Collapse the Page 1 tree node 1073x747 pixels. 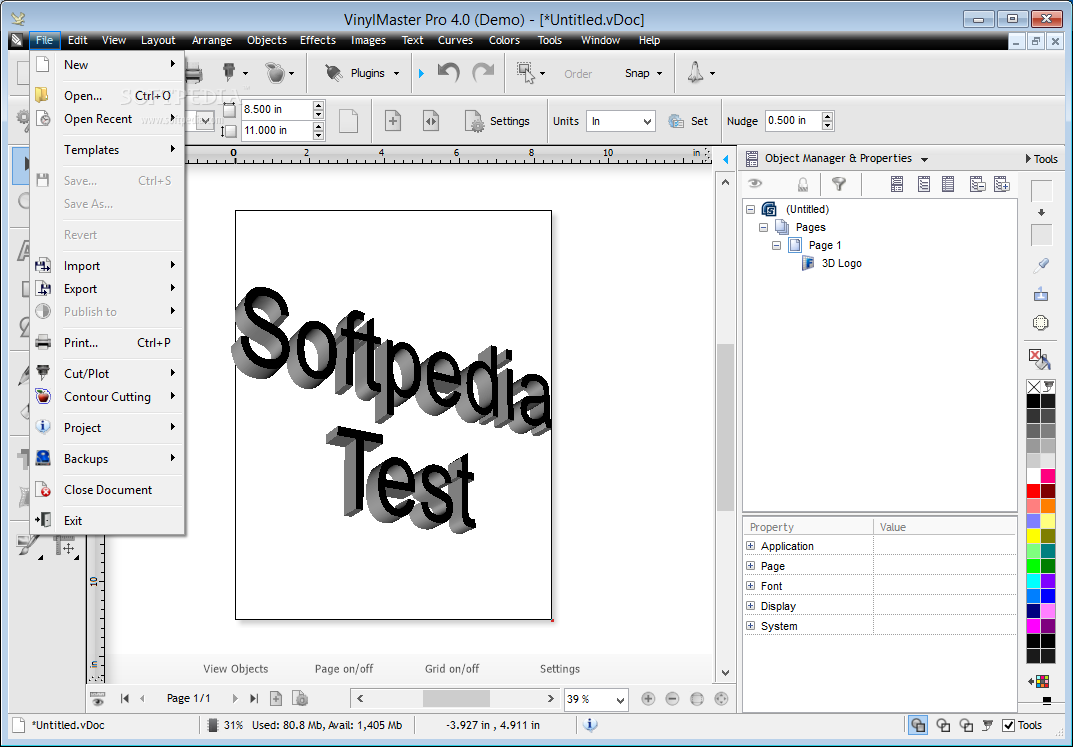click(776, 245)
